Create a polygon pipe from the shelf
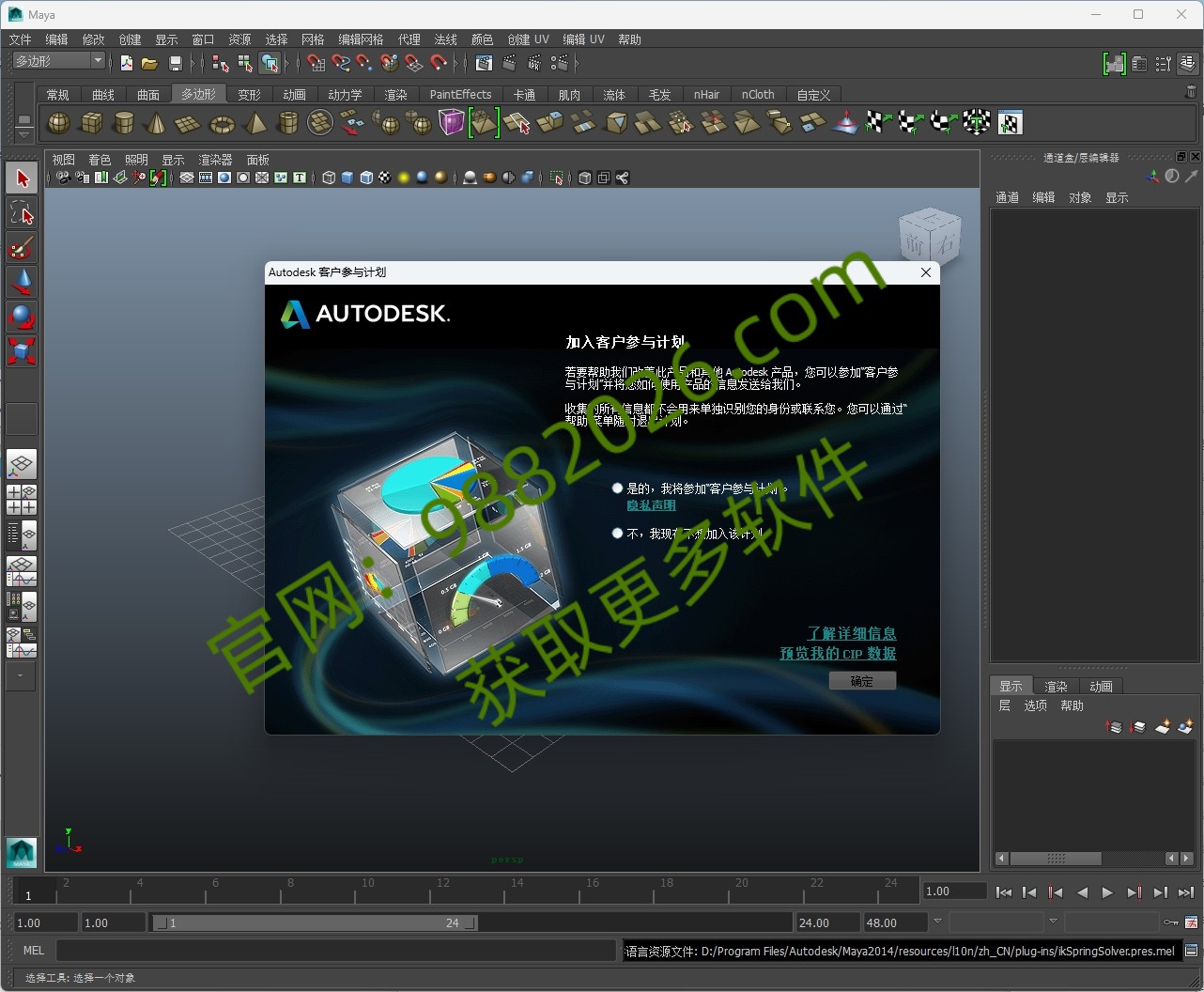 tap(288, 123)
